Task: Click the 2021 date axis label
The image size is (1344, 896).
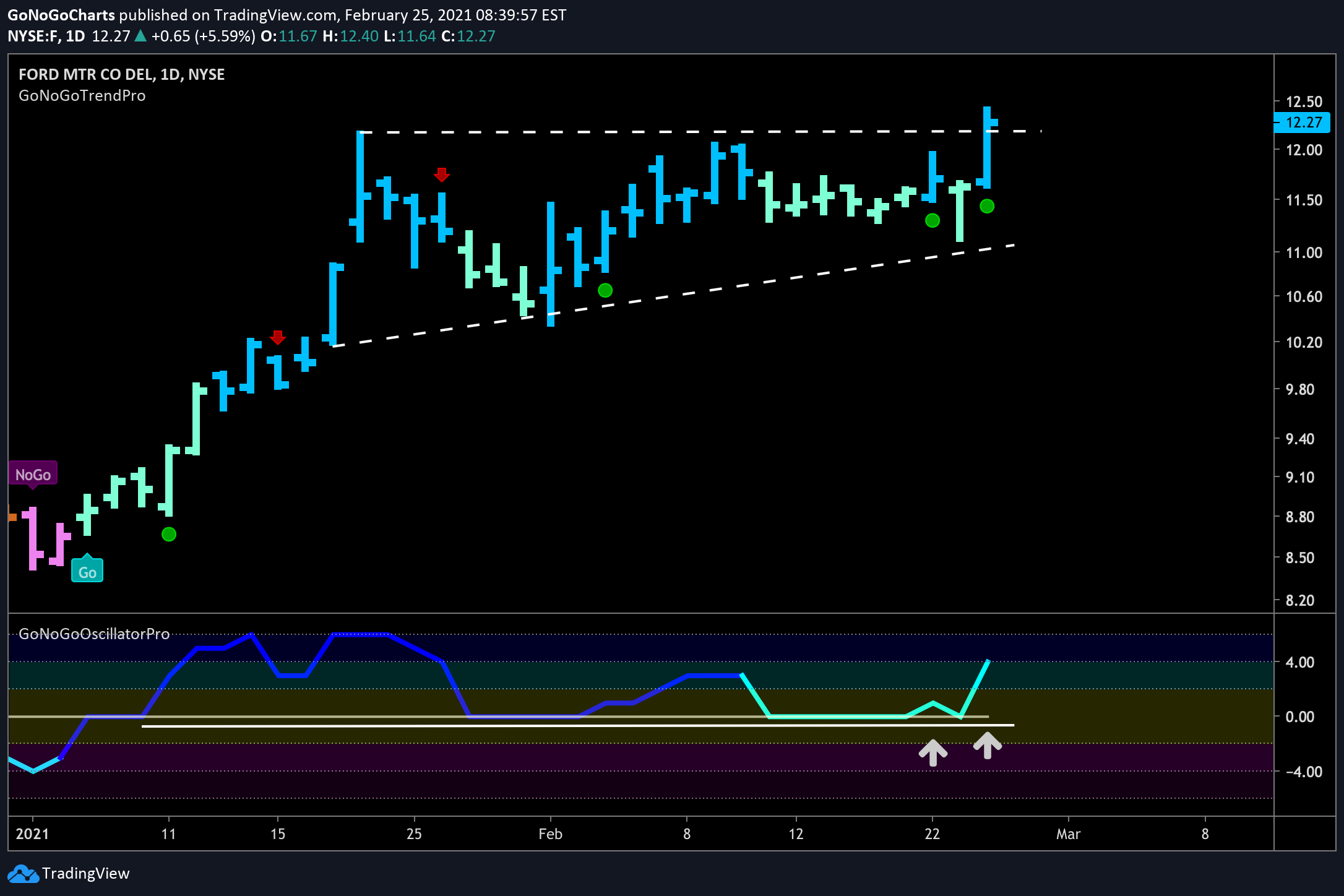Action: [32, 834]
